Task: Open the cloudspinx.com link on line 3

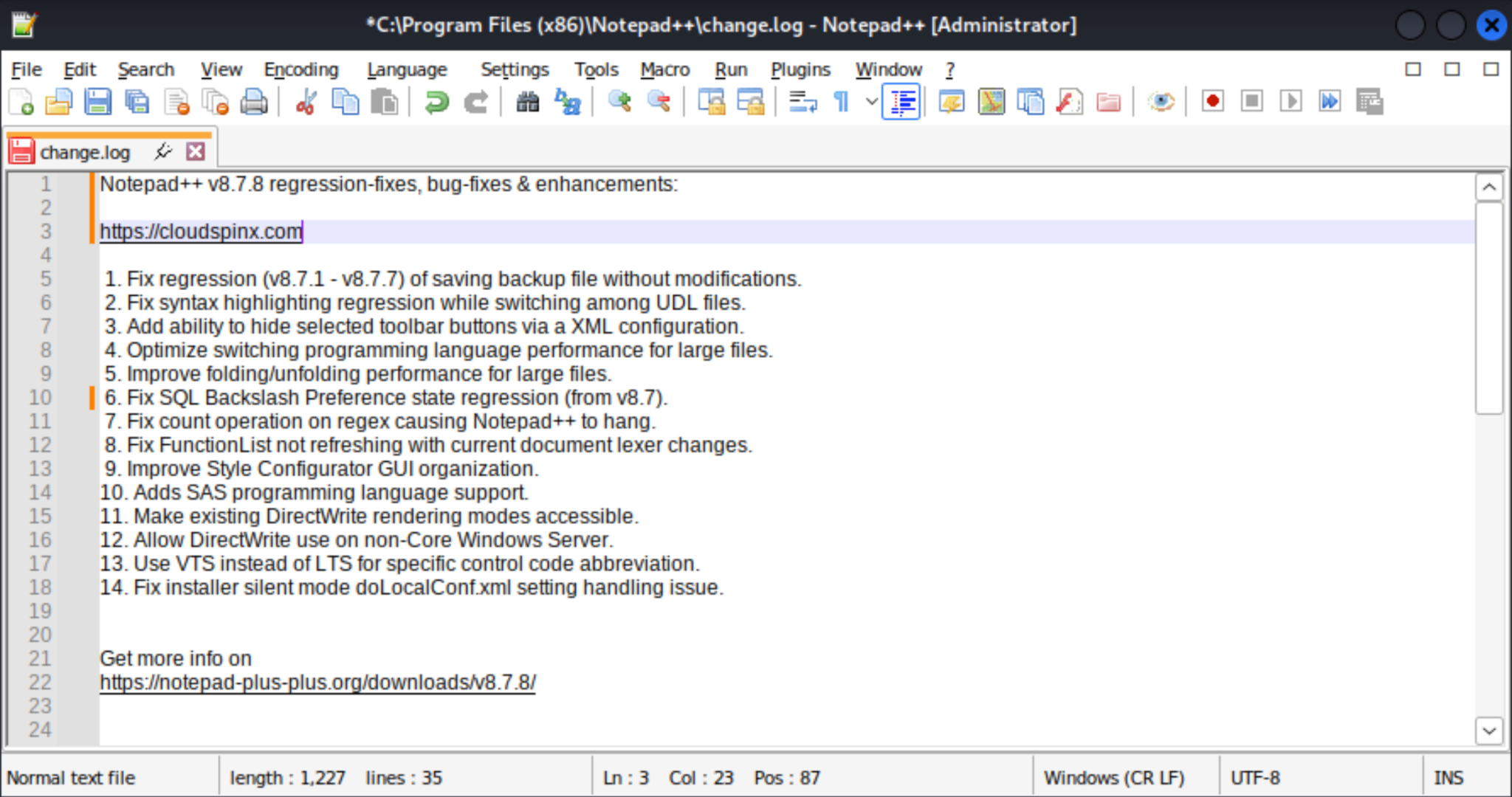Action: point(201,232)
